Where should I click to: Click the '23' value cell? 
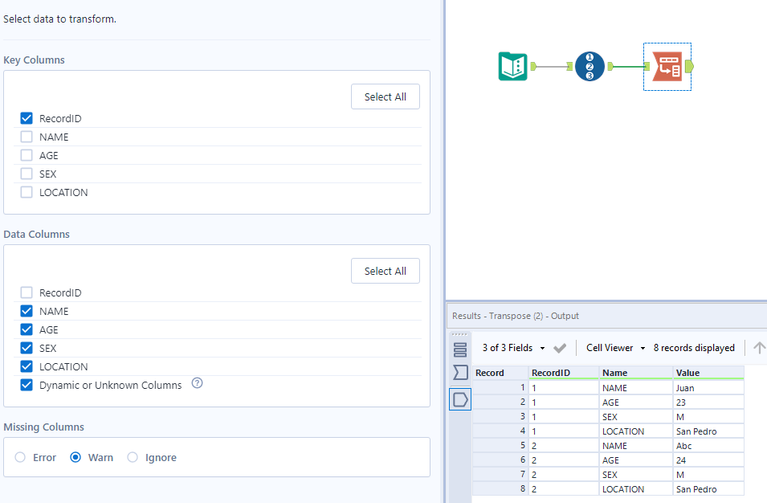(708, 402)
